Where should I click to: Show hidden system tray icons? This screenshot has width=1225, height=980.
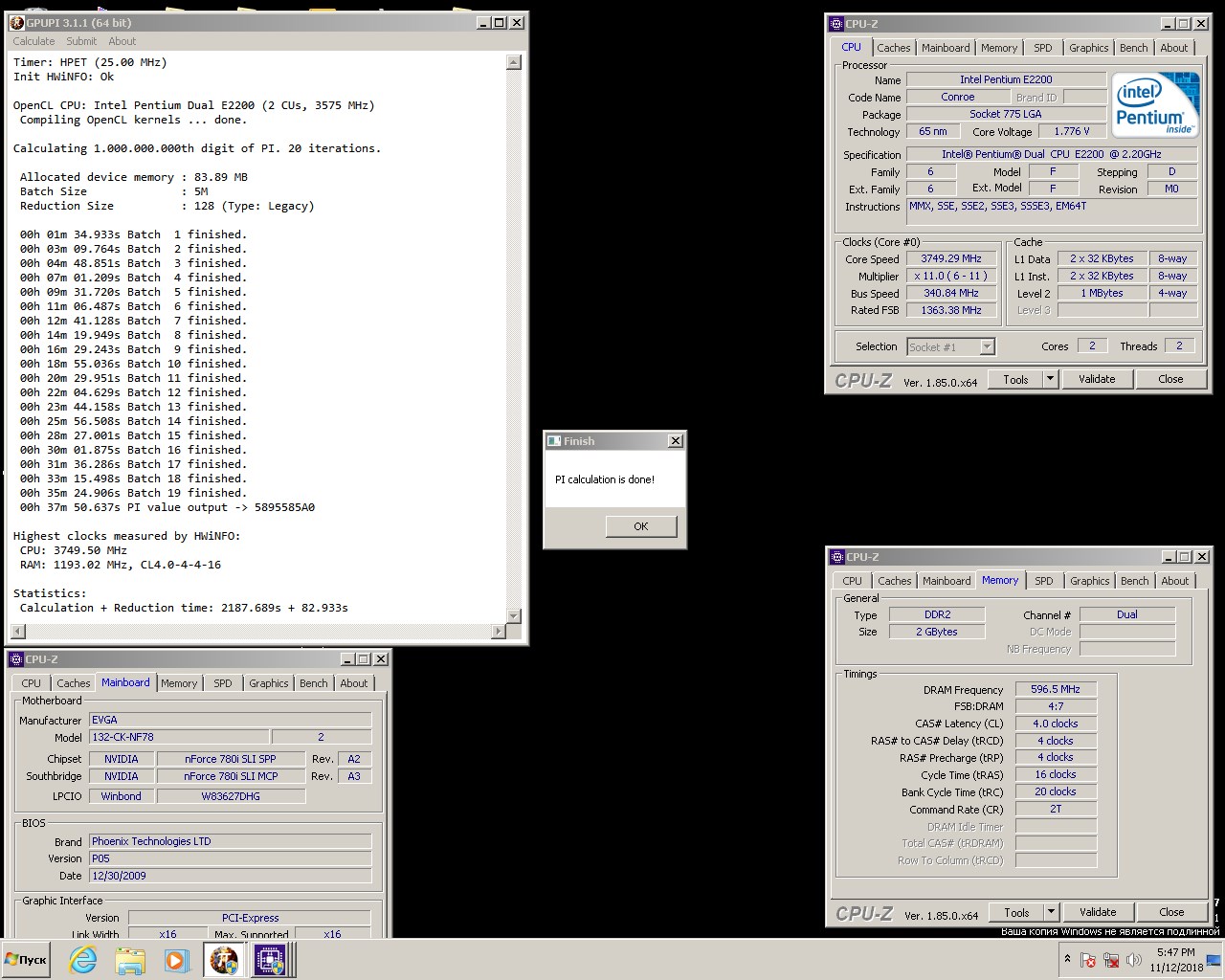(x=1067, y=959)
